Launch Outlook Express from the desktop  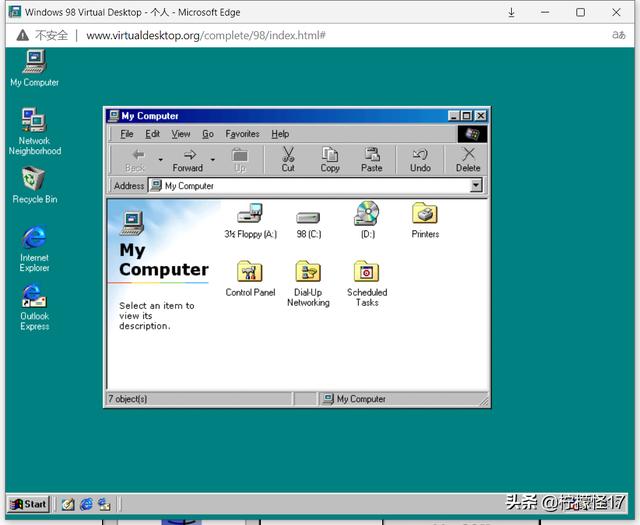[34, 297]
